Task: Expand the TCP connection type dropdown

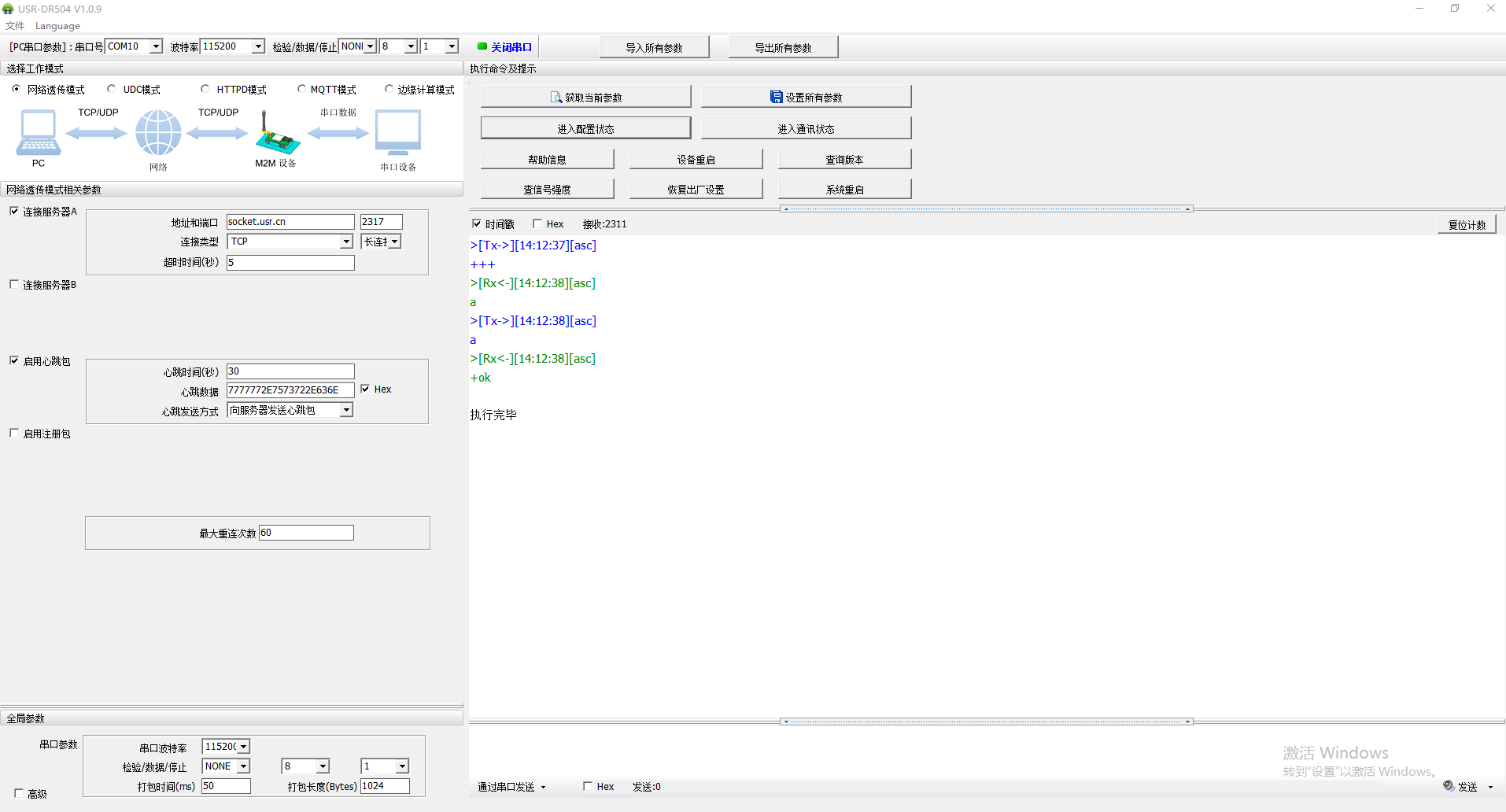Action: click(346, 242)
